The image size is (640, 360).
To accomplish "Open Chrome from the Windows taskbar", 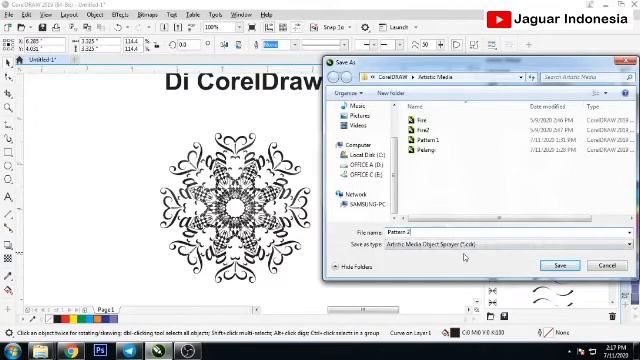I will coord(71,351).
